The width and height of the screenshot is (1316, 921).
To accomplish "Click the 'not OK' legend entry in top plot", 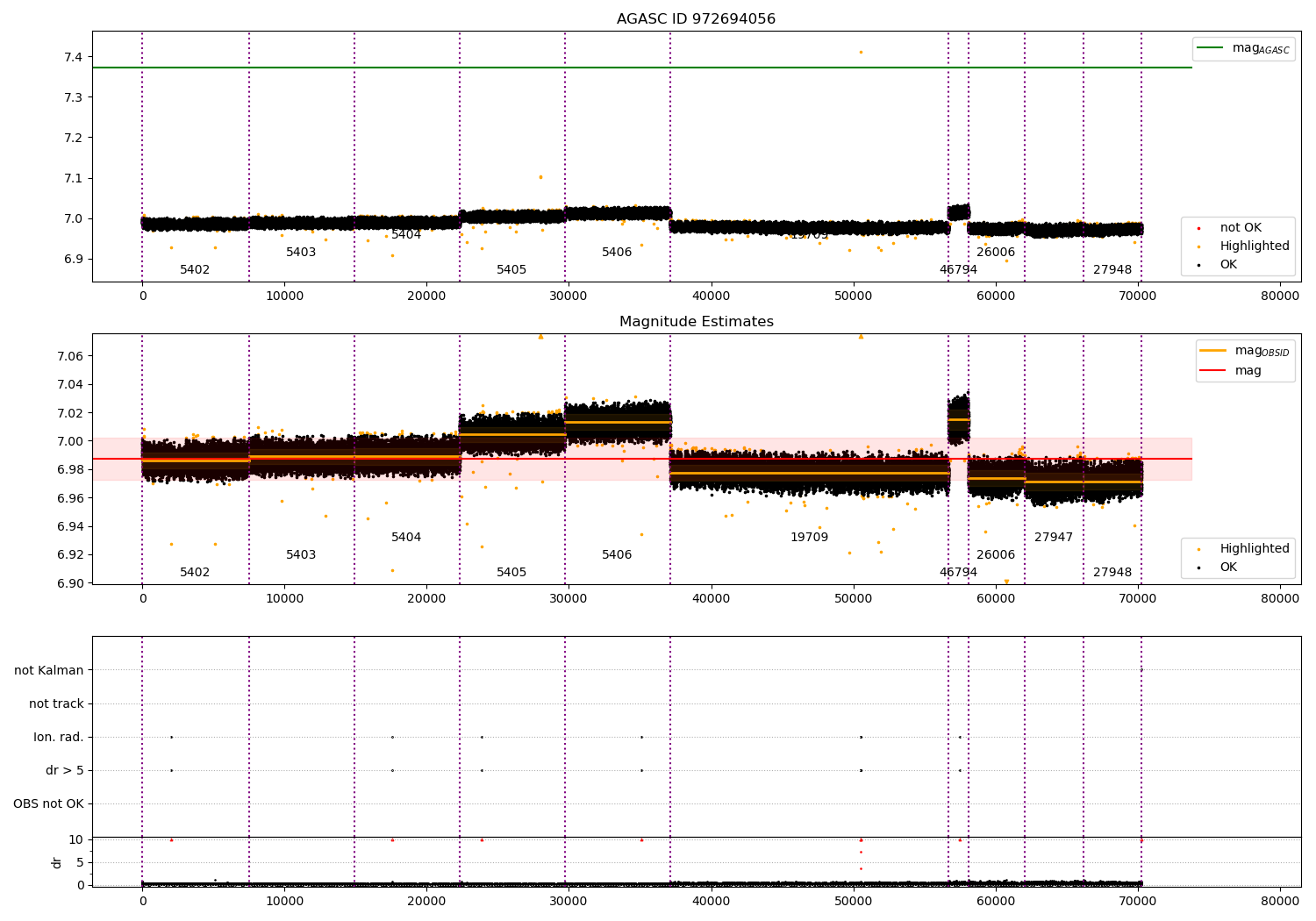I will tap(1240, 228).
